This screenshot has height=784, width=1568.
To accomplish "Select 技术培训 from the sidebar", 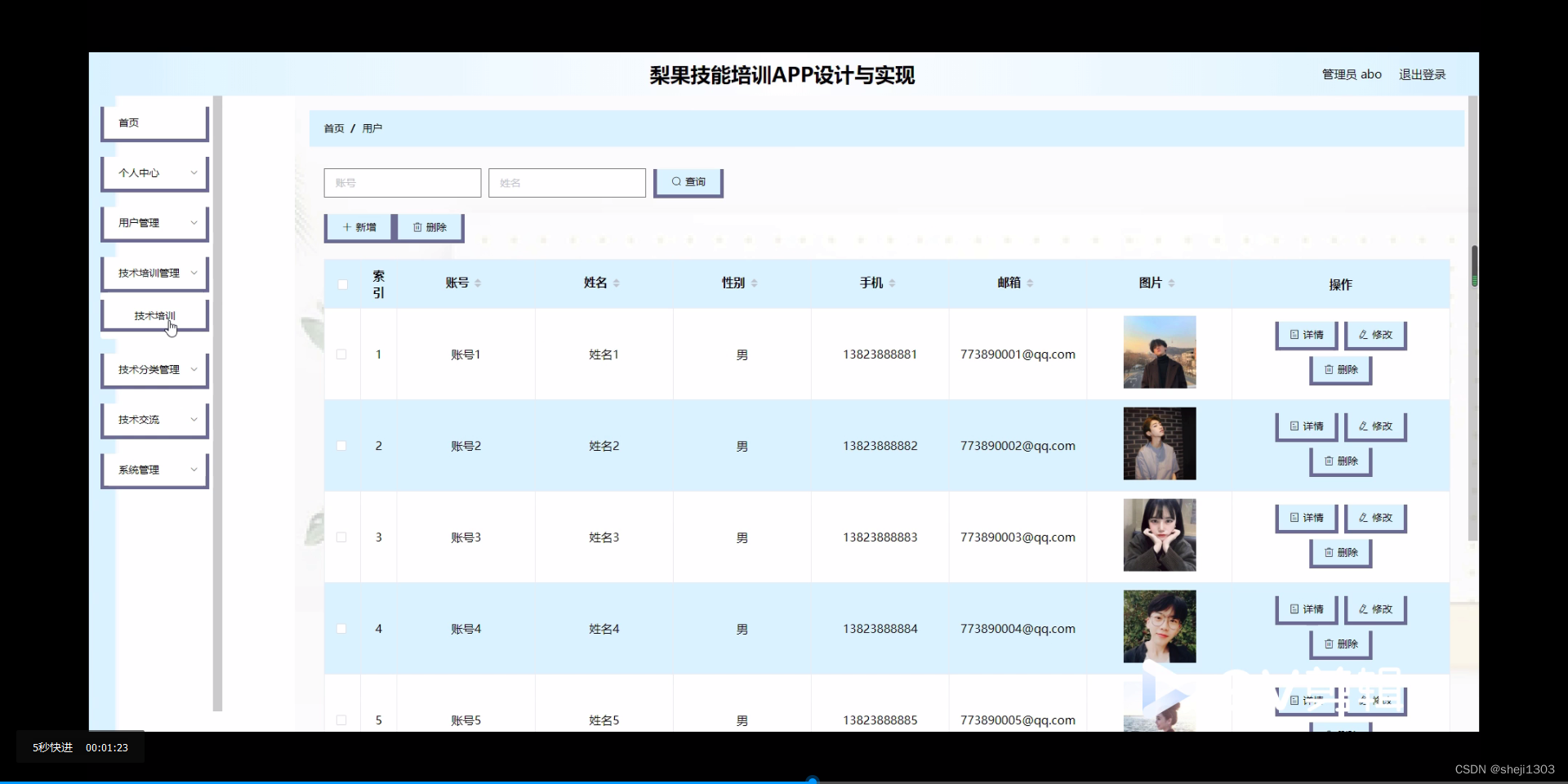I will pos(154,315).
